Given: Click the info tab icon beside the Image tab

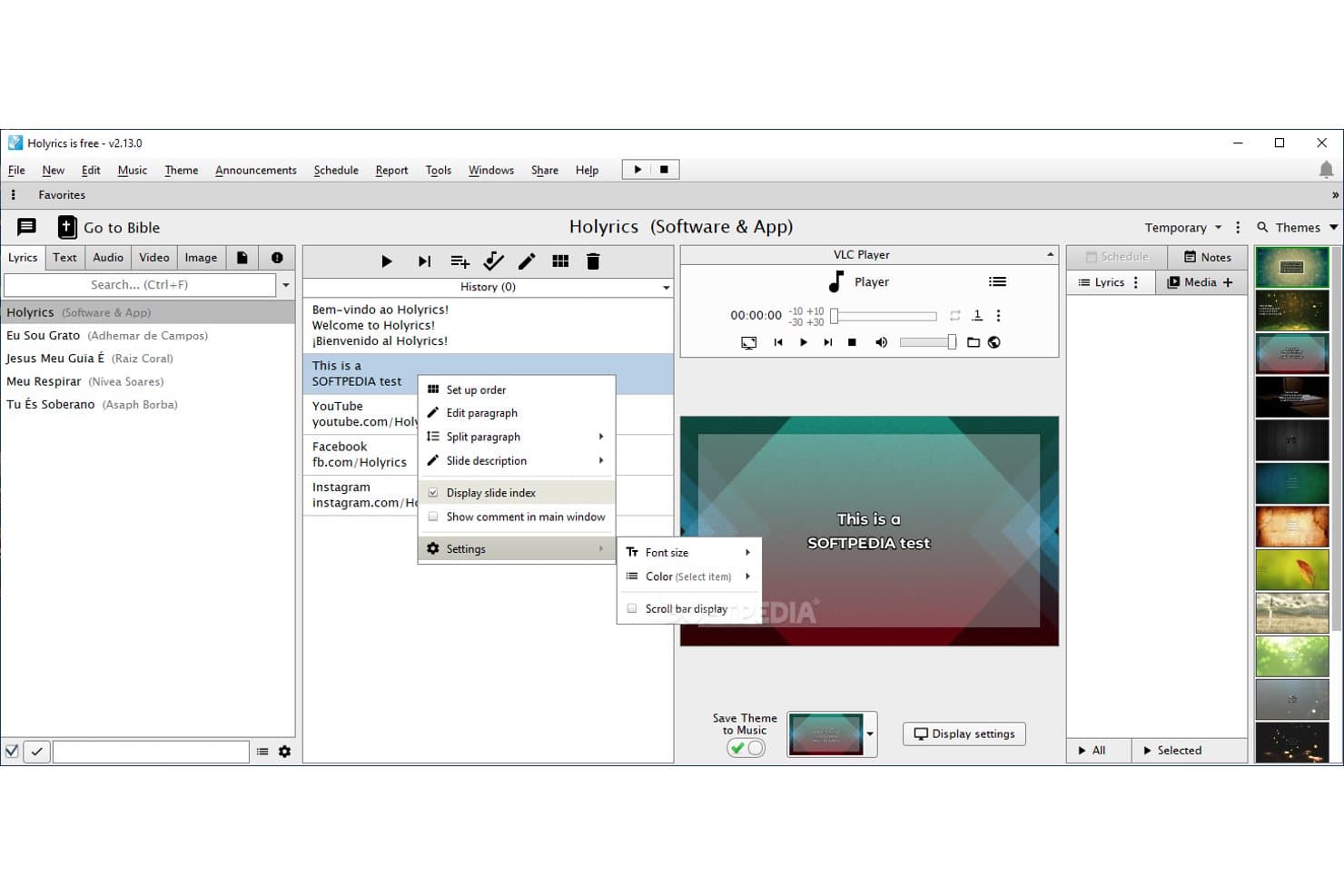Looking at the screenshot, I should tap(277, 258).
